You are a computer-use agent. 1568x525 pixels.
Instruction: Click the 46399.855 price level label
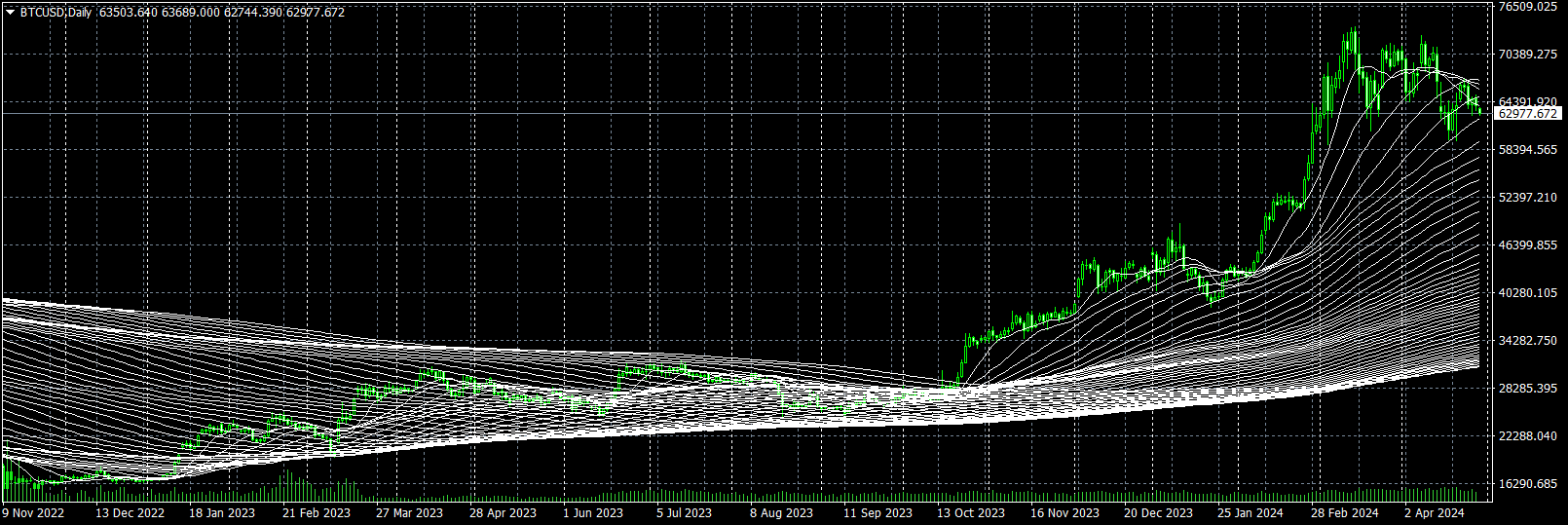click(1528, 245)
